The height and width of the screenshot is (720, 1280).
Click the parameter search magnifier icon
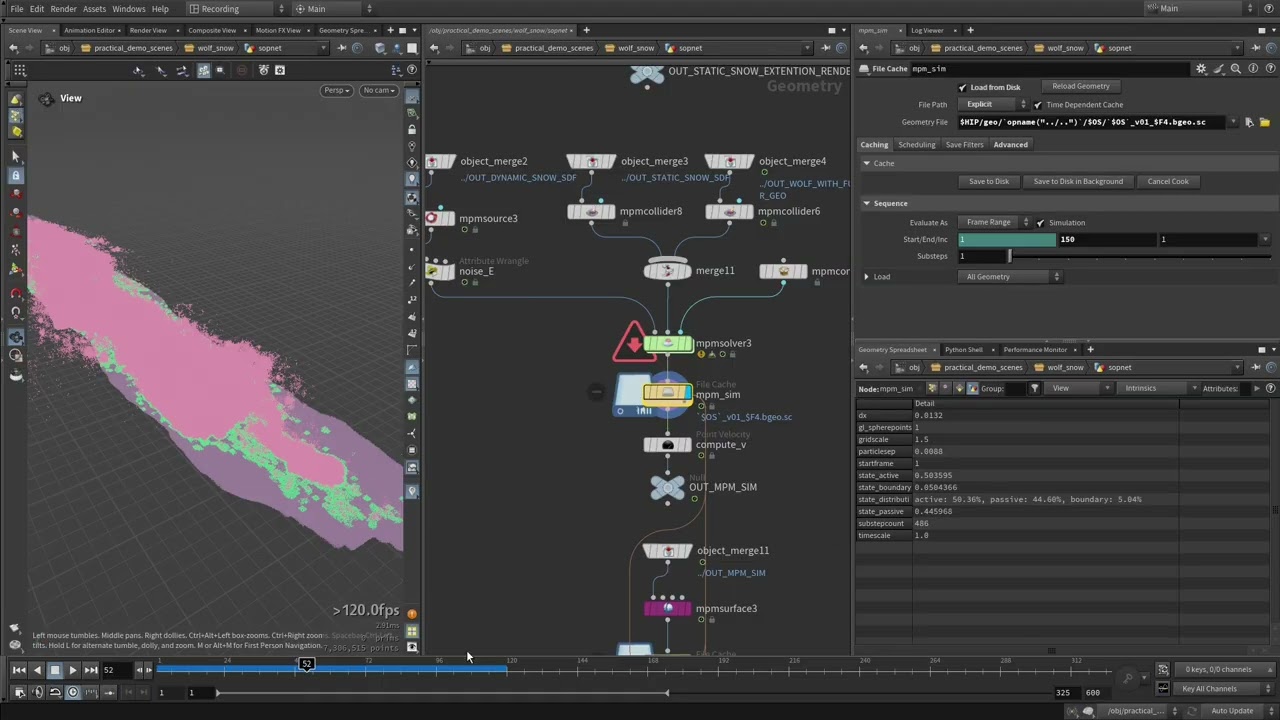(1236, 69)
